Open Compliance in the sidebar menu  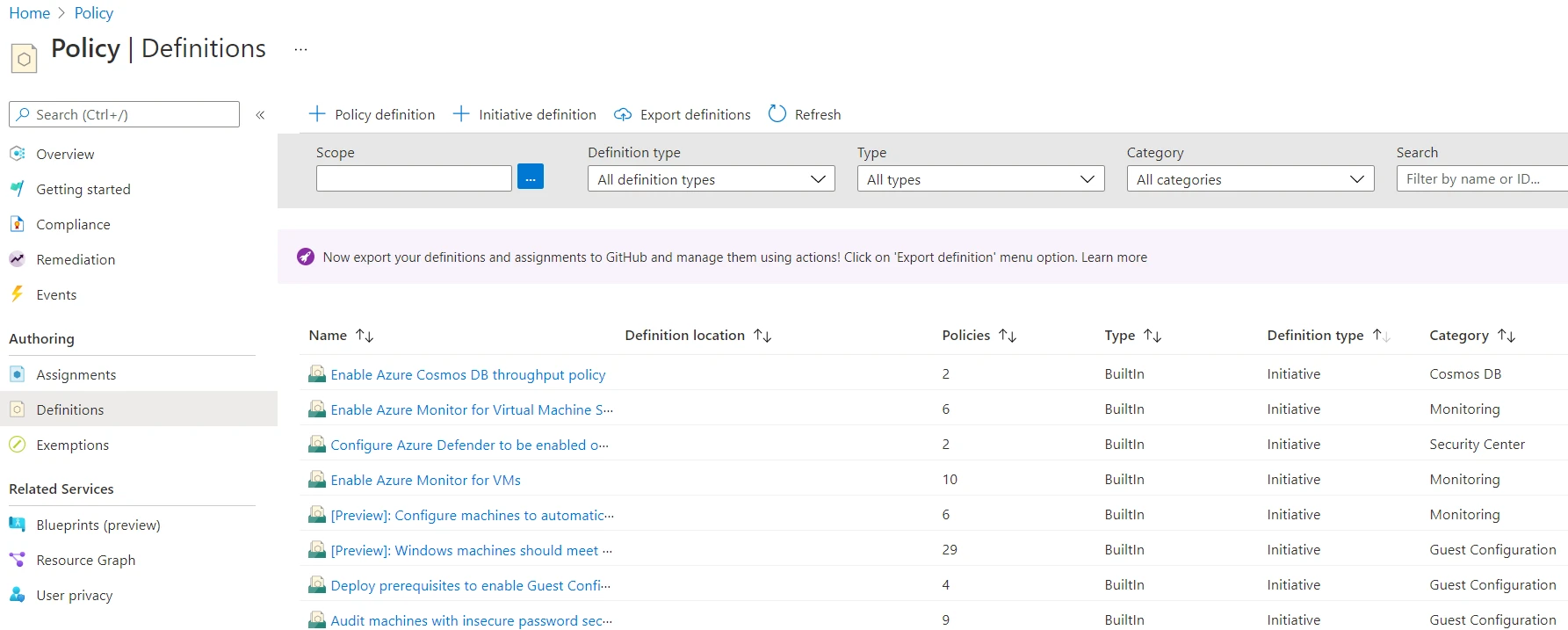point(73,224)
